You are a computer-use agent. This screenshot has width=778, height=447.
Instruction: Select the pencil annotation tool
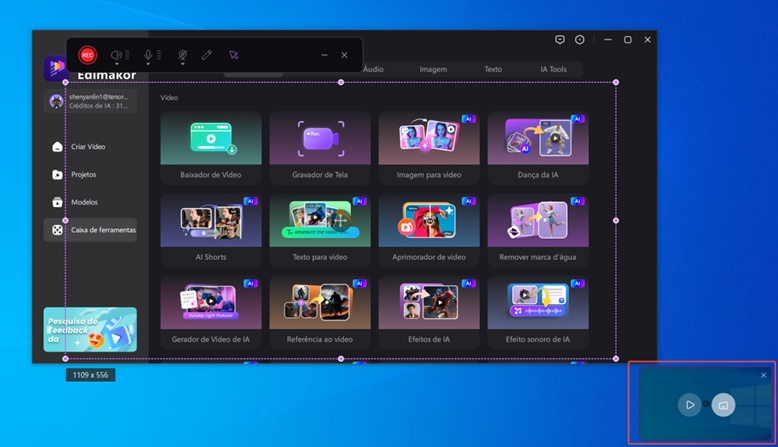207,55
